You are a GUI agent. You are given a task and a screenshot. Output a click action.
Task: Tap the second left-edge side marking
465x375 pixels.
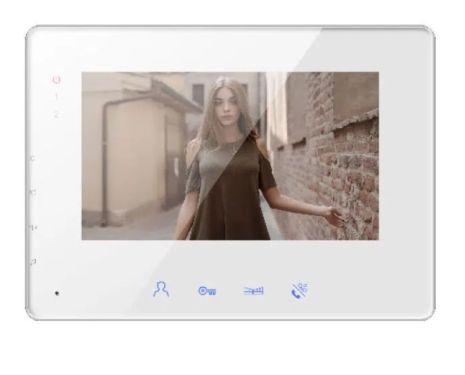click(x=33, y=192)
